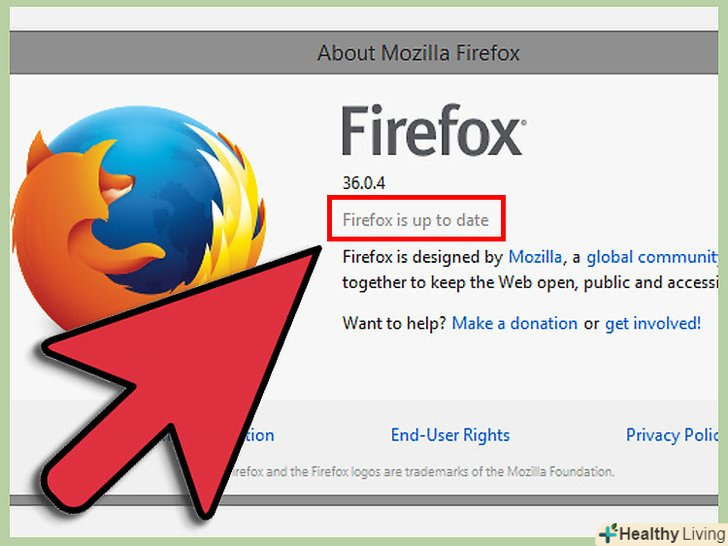The height and width of the screenshot is (546, 728).
Task: Follow the global community link
Action: pyautogui.click(x=652, y=257)
